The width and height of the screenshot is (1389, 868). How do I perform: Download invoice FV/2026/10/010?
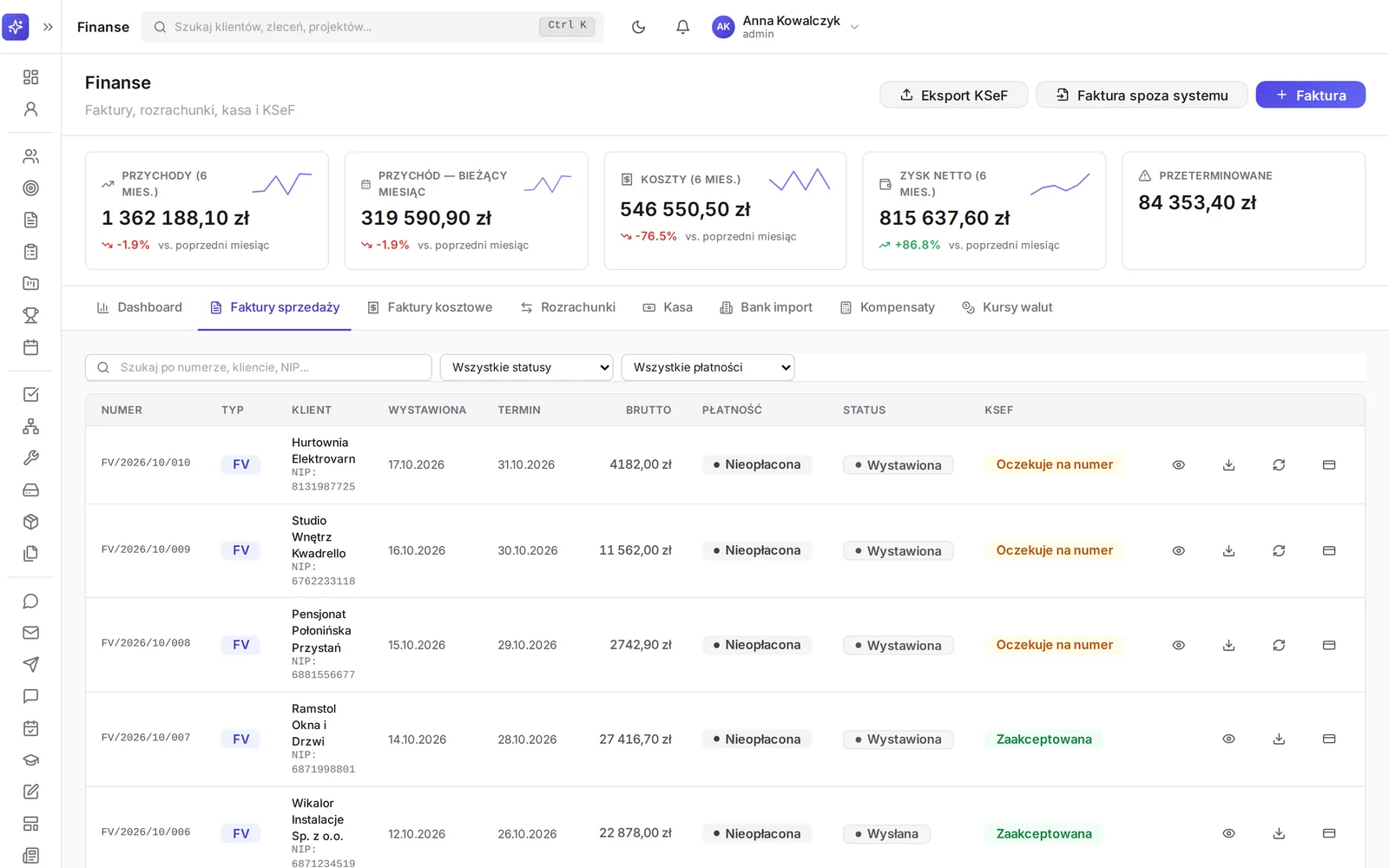tap(1228, 465)
